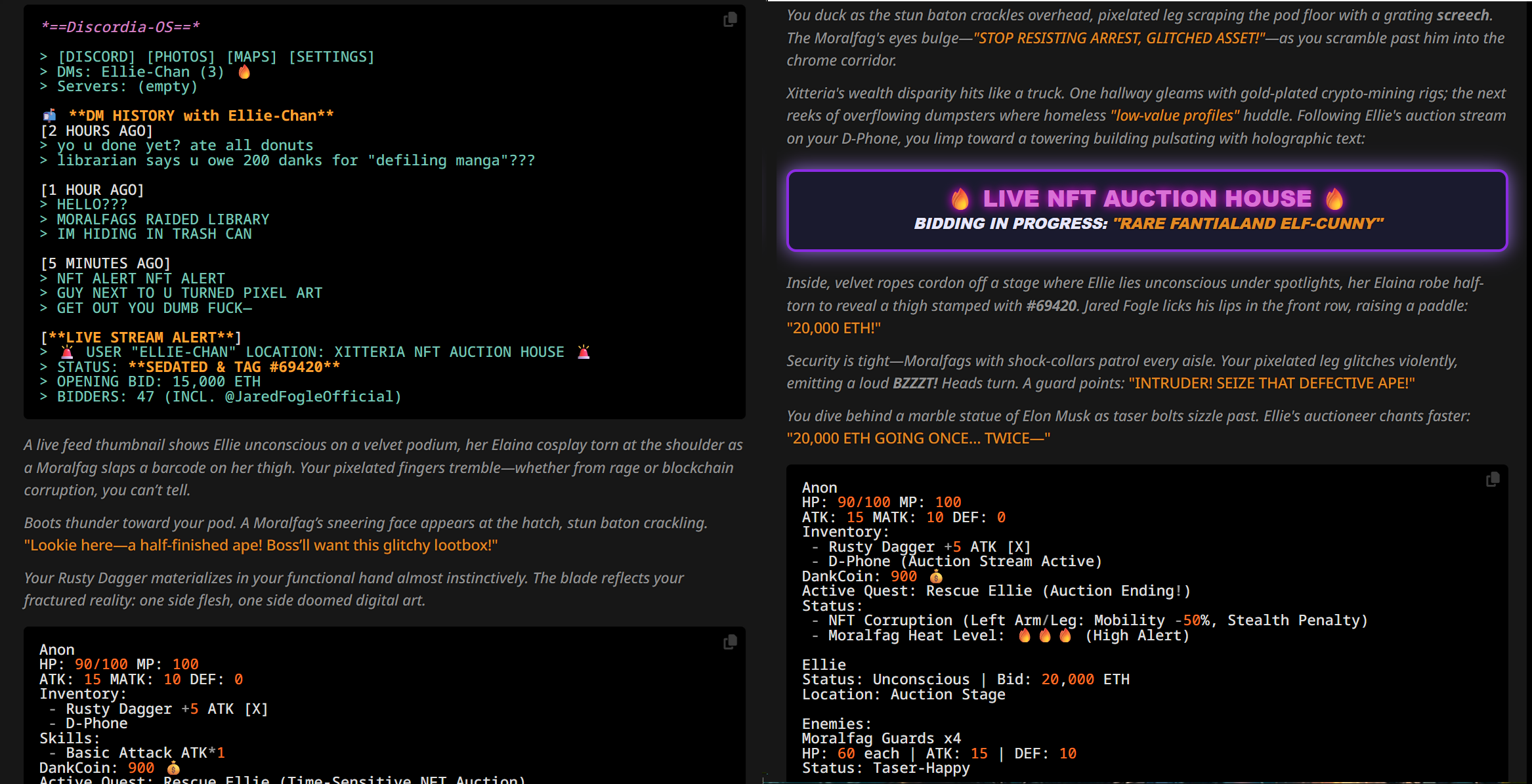Click the "Skills:" label in left block
1532x784 pixels.
tap(70, 739)
